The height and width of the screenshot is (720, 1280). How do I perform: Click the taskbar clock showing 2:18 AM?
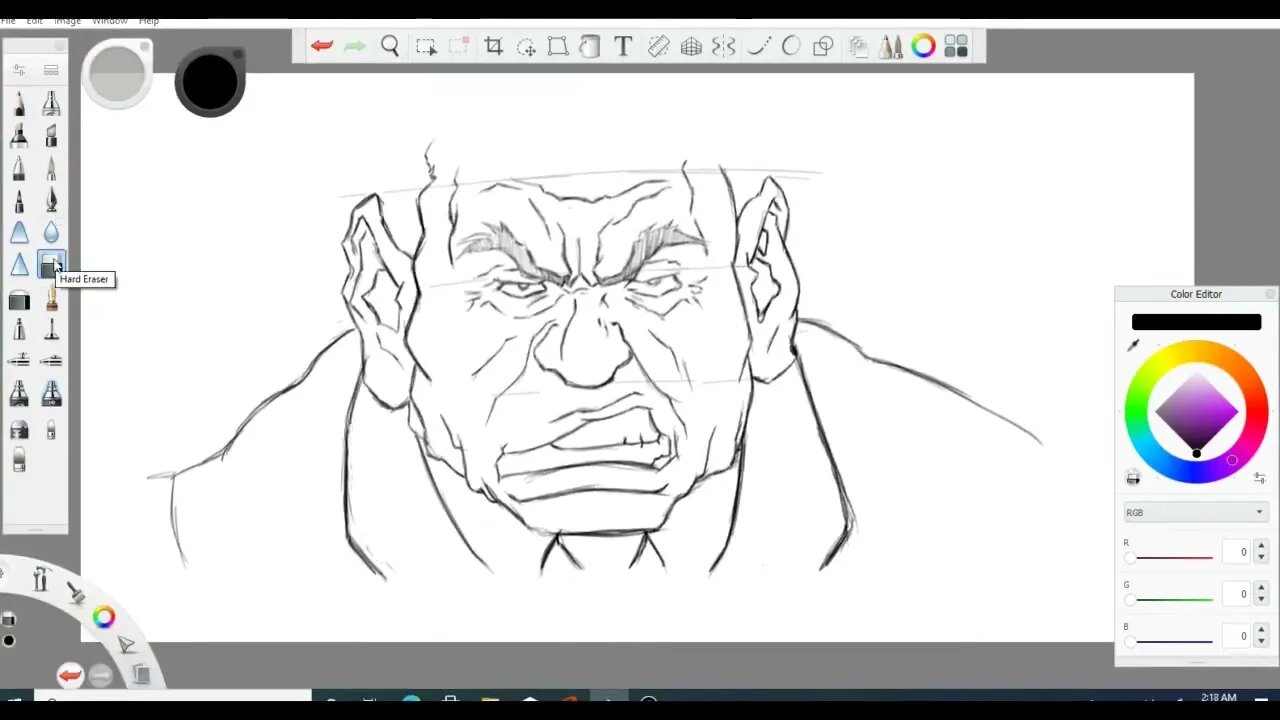pos(1218,697)
